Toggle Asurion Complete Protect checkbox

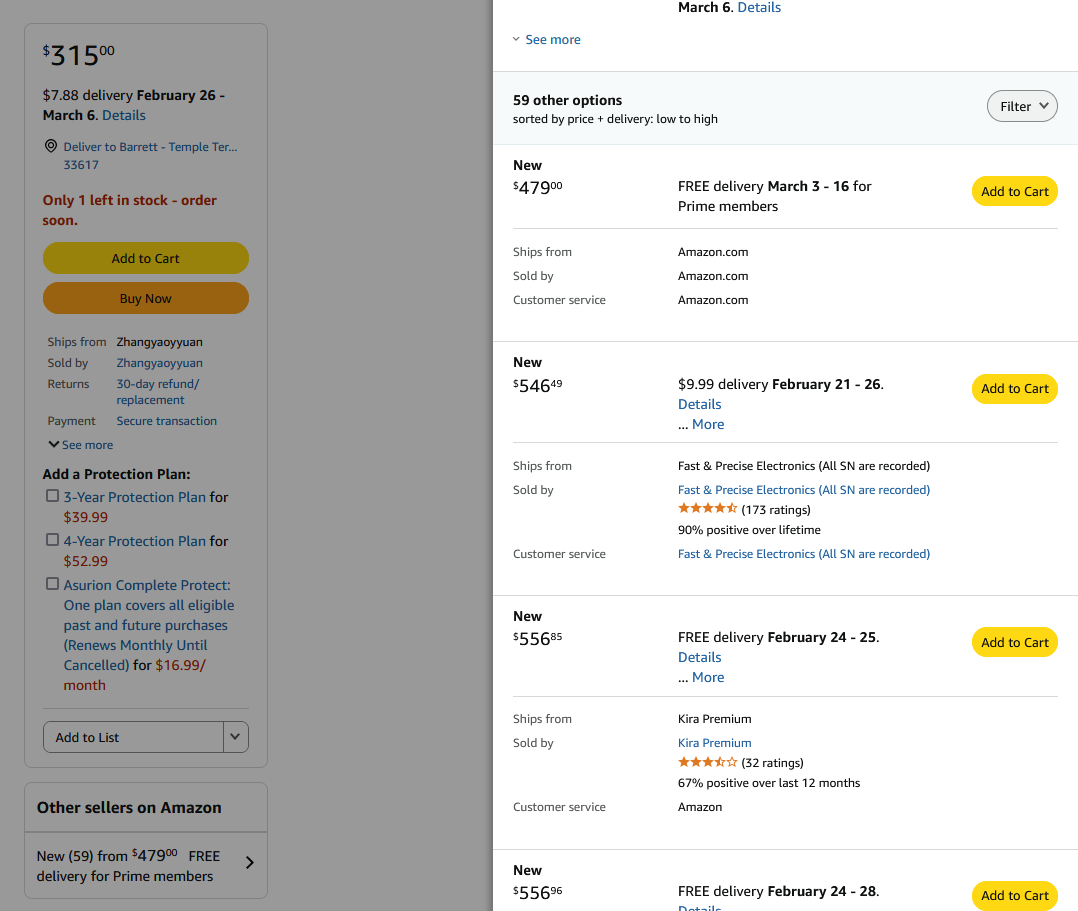(52, 584)
